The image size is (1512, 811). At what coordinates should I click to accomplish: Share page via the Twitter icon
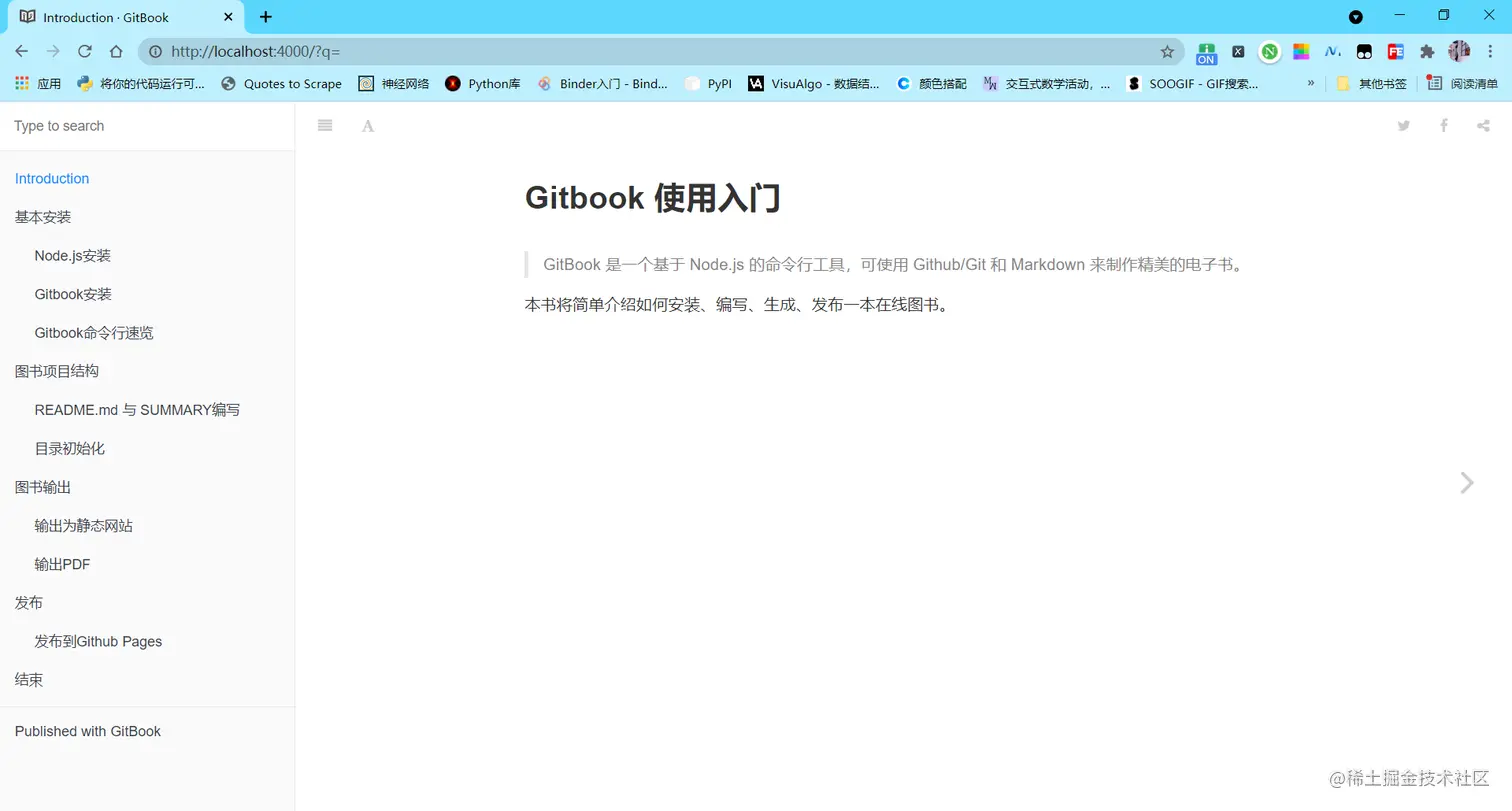pyautogui.click(x=1404, y=125)
